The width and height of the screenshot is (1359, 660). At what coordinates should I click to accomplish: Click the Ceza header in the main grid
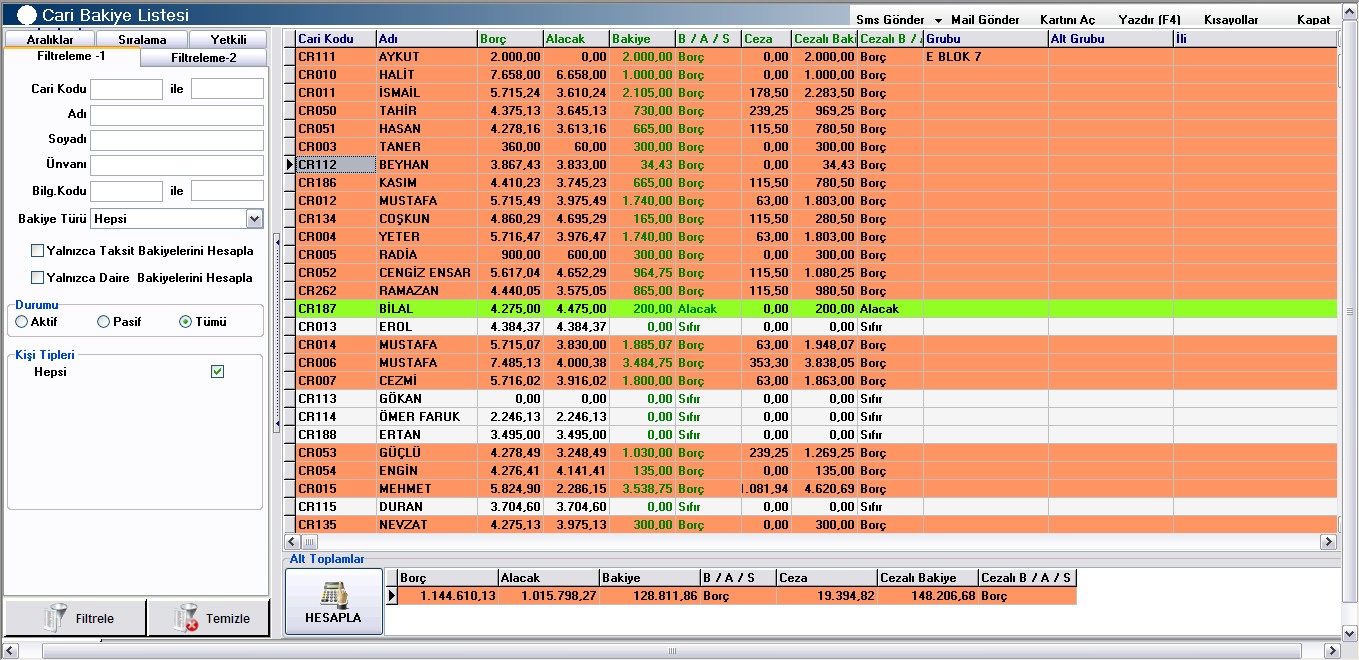[766, 39]
